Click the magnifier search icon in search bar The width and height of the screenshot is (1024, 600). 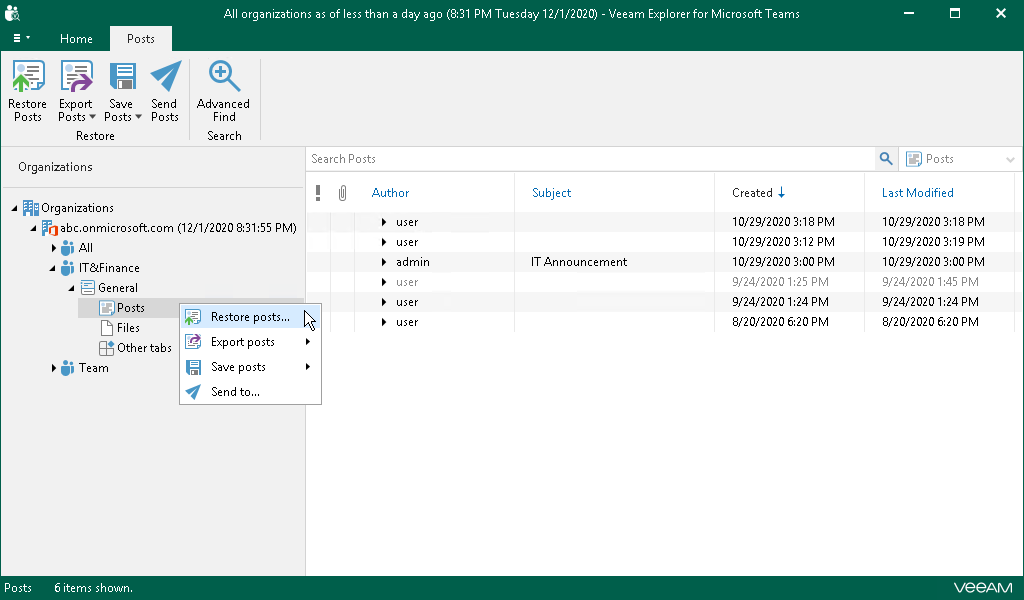click(x=885, y=159)
